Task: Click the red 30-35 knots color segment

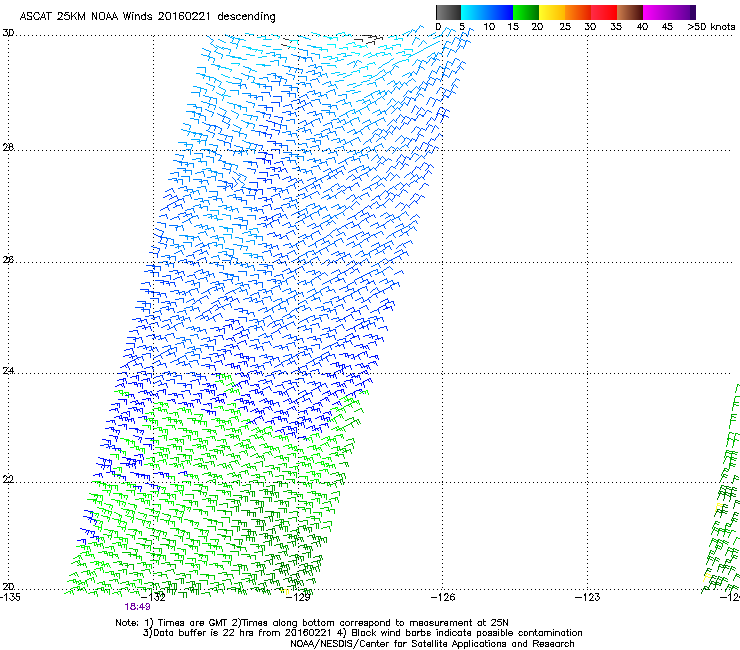Action: (x=604, y=12)
